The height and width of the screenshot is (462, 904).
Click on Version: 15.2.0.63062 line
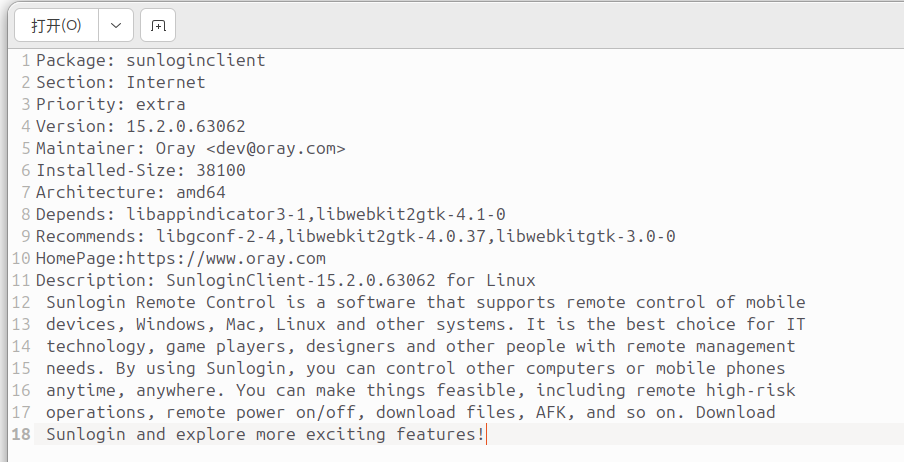[141, 126]
